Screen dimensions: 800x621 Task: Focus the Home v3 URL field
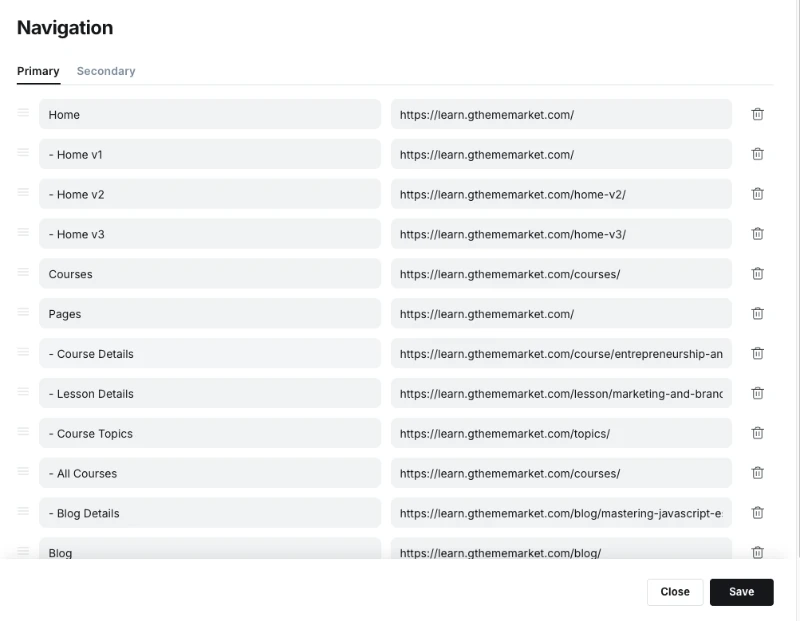(x=561, y=234)
